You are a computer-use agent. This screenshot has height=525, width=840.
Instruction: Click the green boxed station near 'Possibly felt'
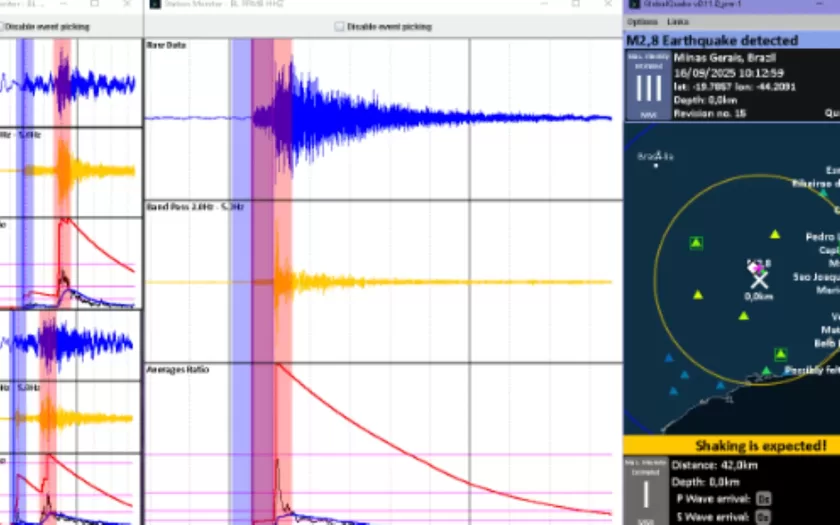(781, 354)
